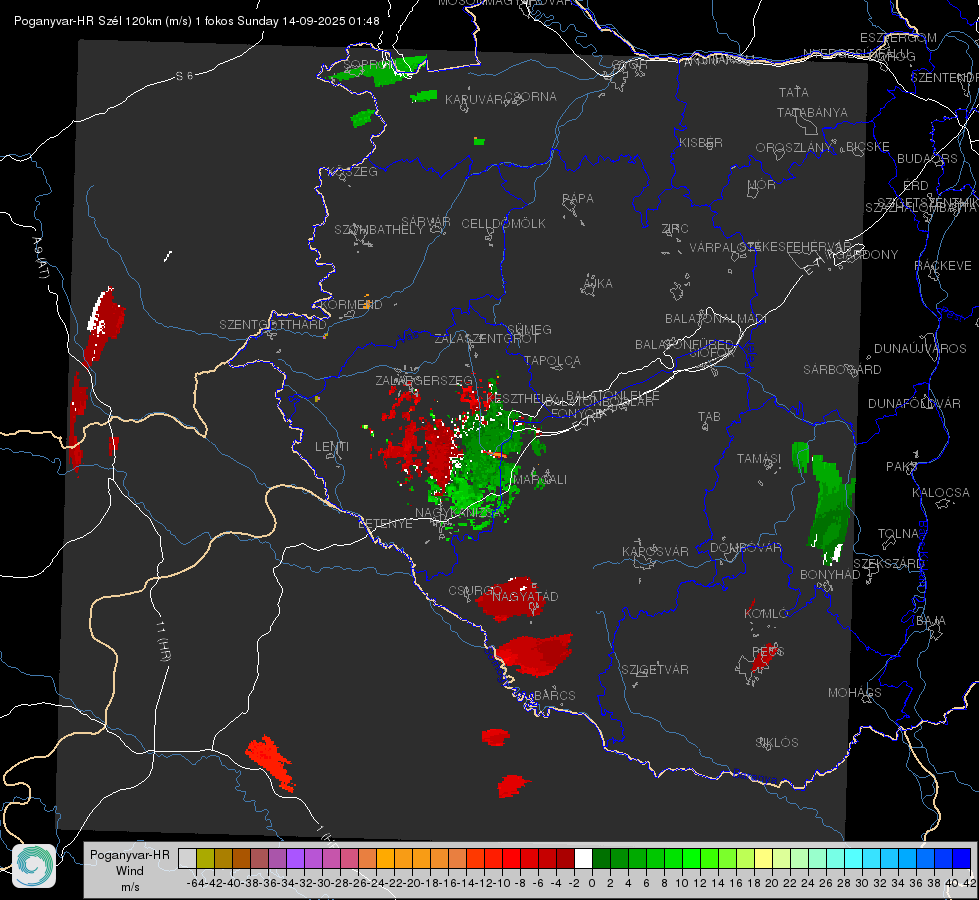Select the deep blue swatch above 40
979x900 pixels.
coord(962,858)
